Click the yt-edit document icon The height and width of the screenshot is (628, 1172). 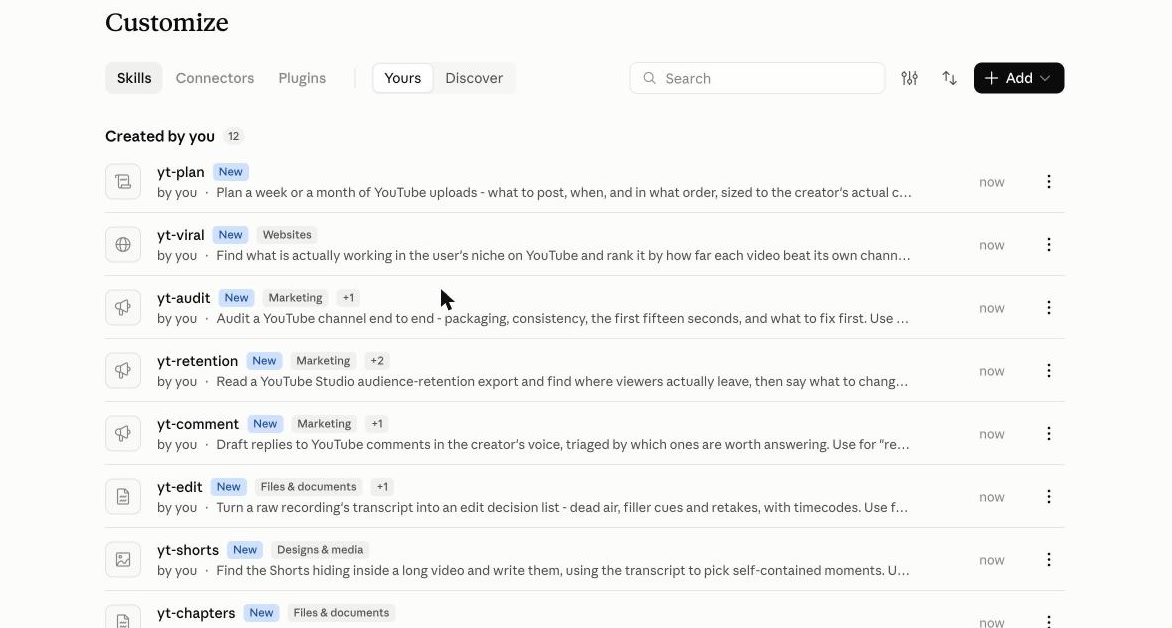click(123, 496)
